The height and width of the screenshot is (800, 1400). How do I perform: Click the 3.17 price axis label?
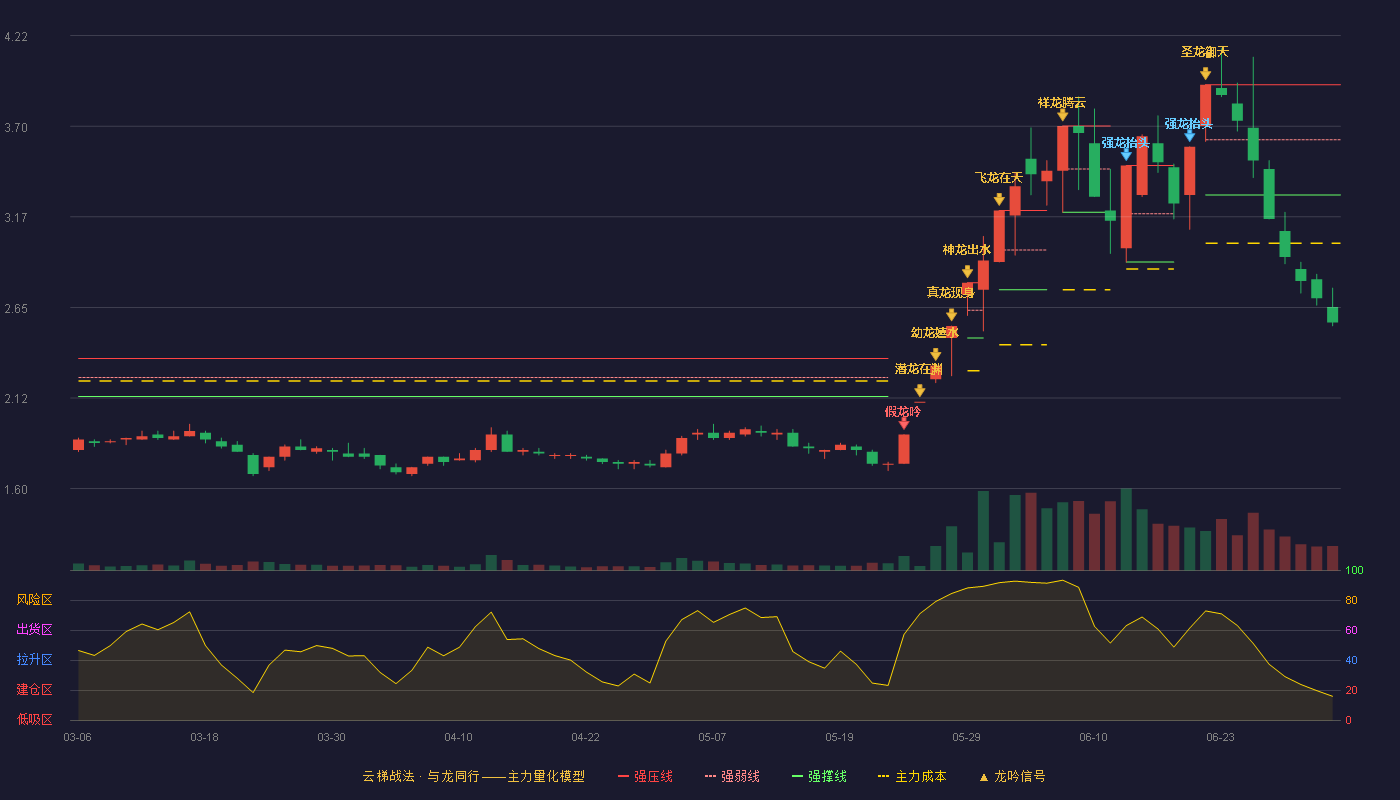click(x=16, y=218)
